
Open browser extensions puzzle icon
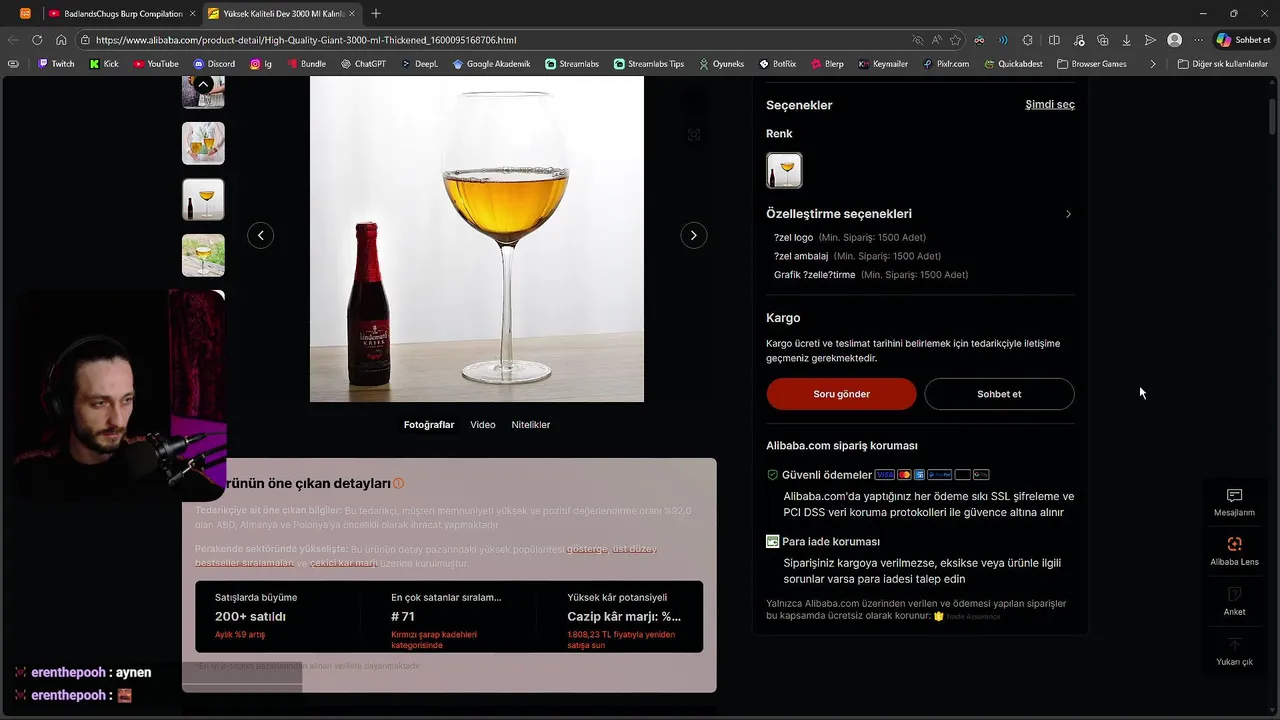(1028, 40)
